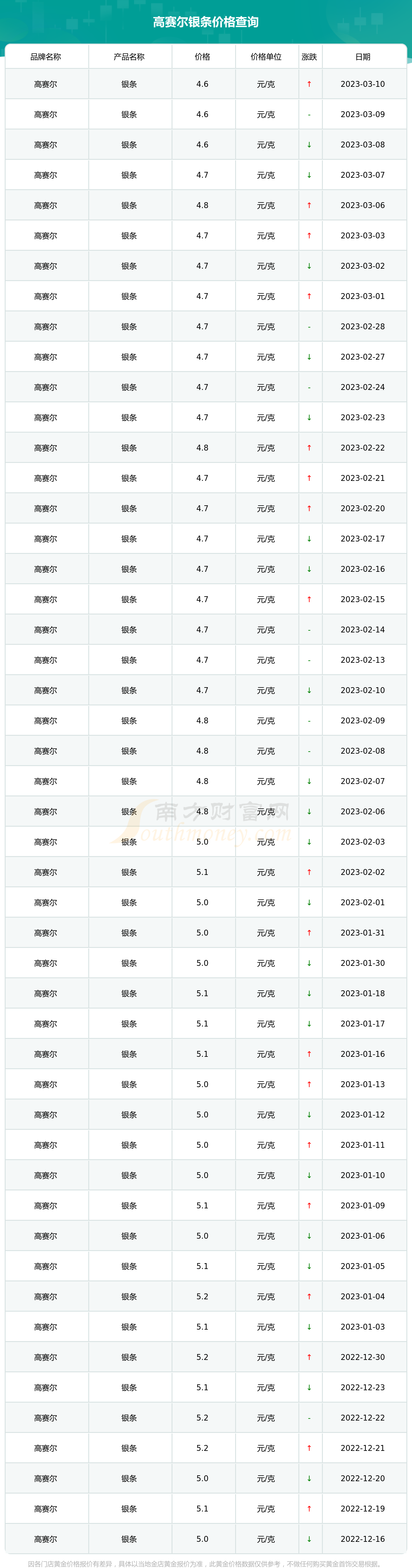
Task: Select the 价格 column header
Action: (203, 57)
